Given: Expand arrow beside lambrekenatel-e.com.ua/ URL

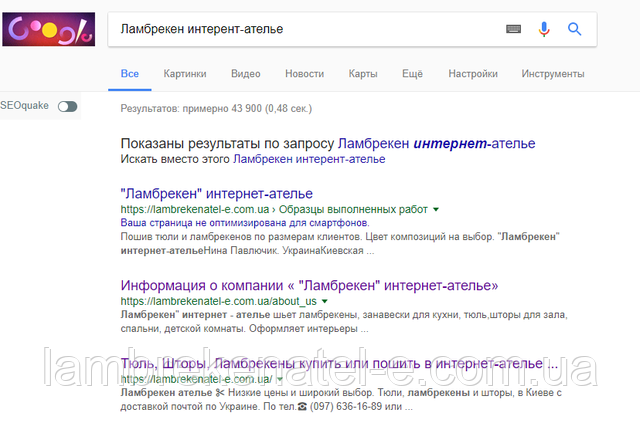Looking at the screenshot, I should 280,379.
